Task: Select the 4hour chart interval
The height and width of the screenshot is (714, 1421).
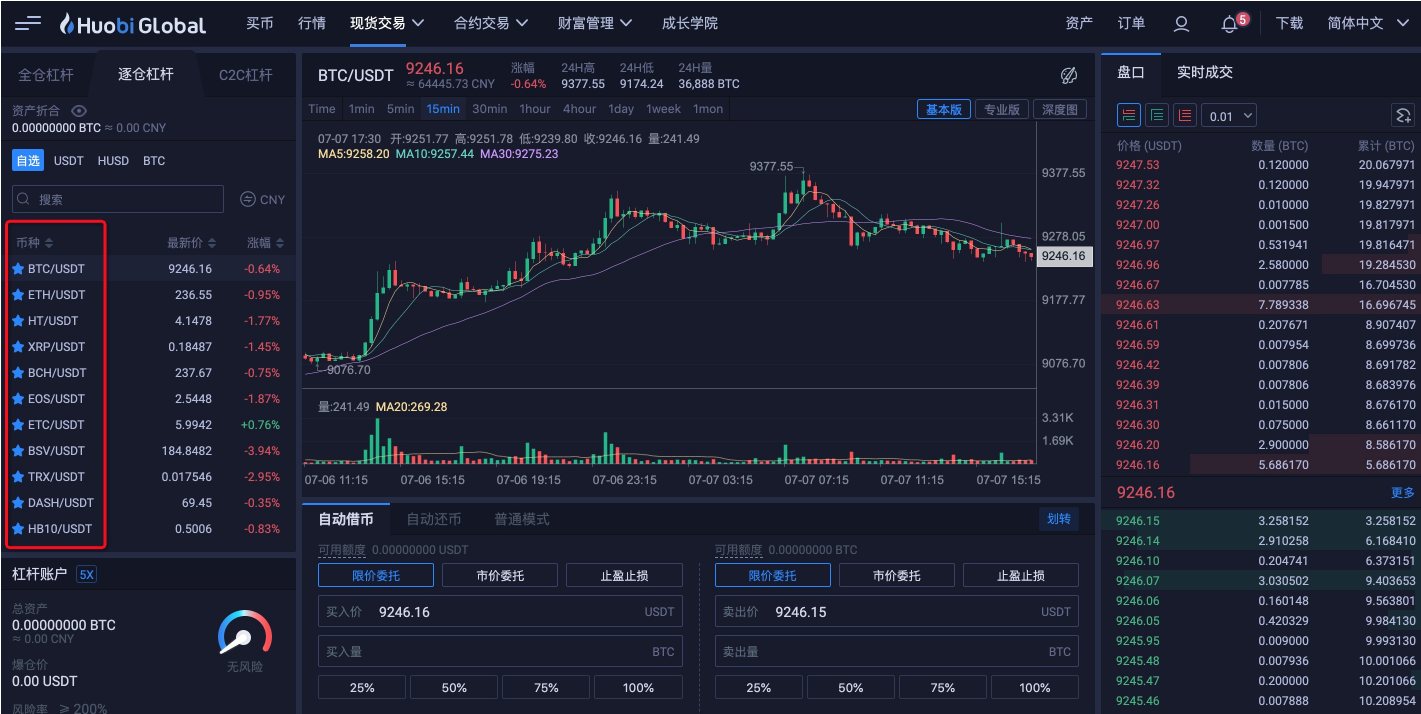Action: click(580, 109)
